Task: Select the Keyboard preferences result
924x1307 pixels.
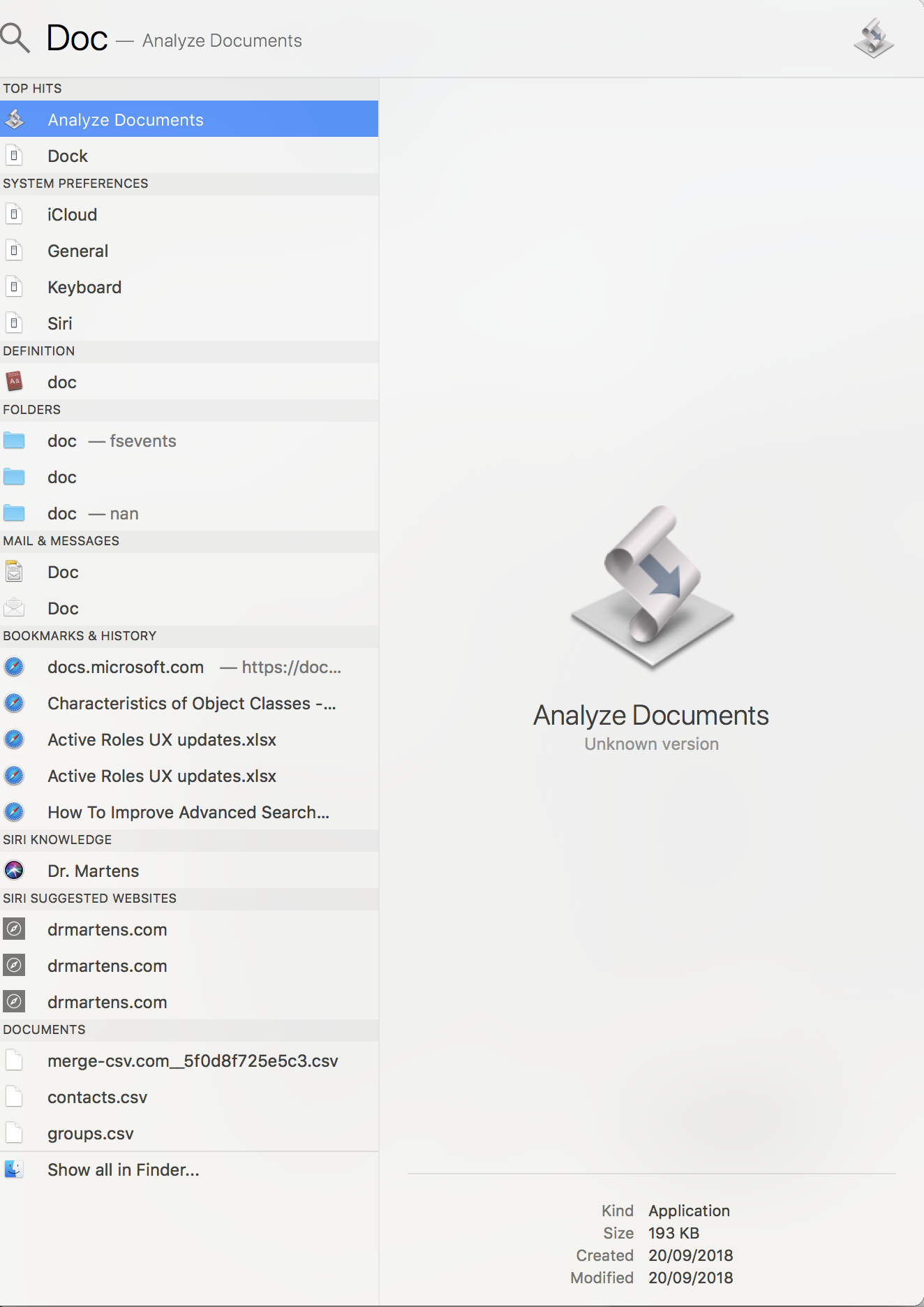Action: [84, 288]
